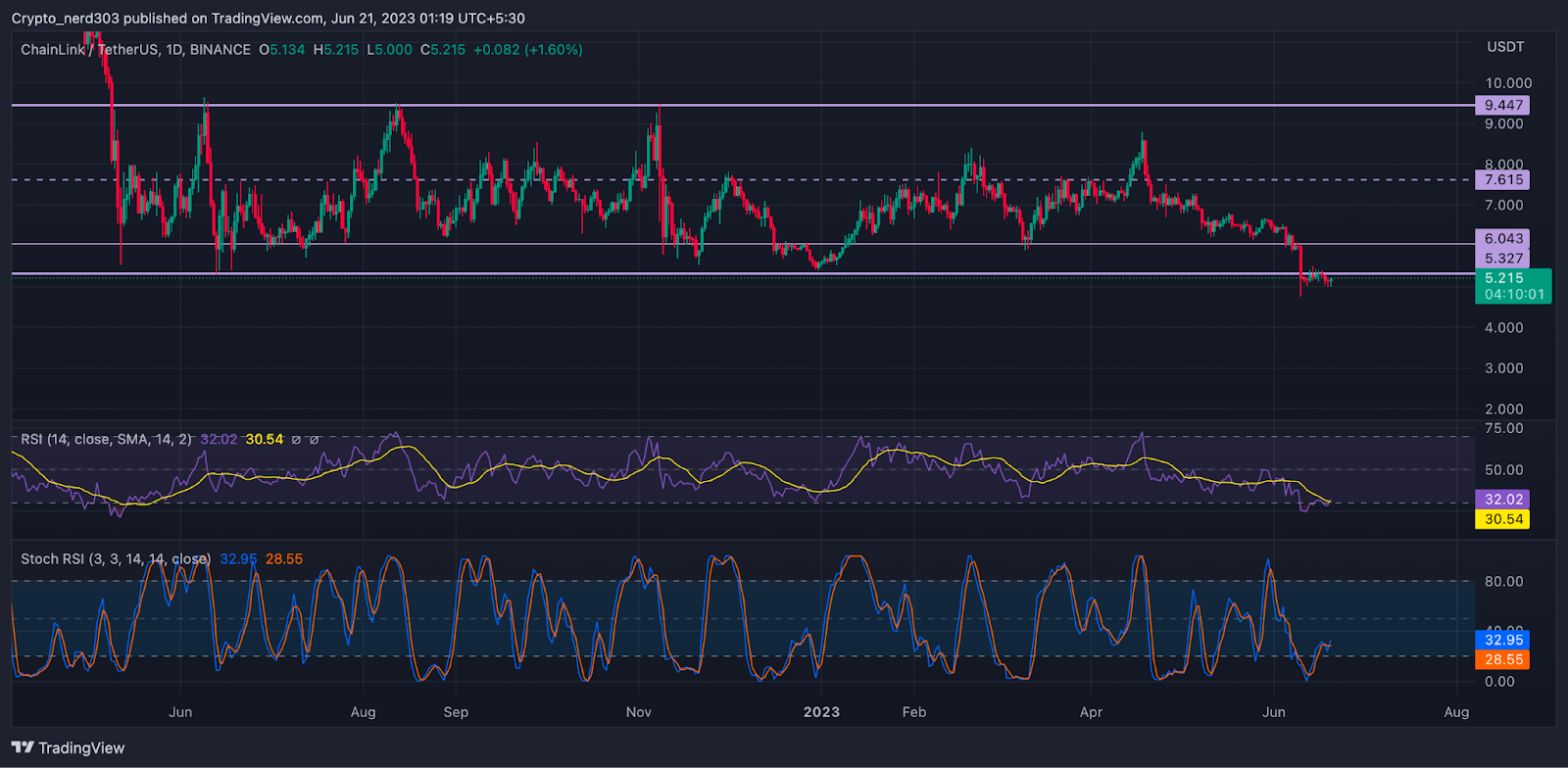Screen dimensions: 1568x768
Task: Click the low value L5.000 in legend
Action: (390, 49)
